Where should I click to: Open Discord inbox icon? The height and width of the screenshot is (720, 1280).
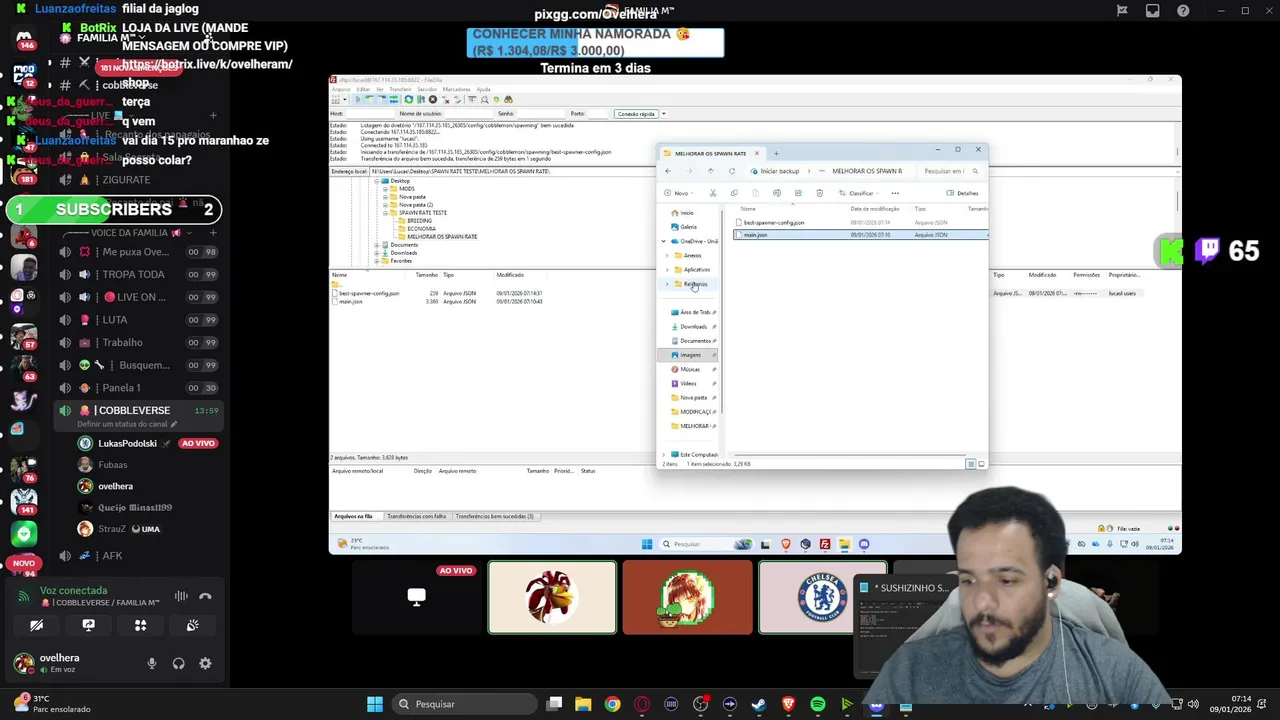point(1153,11)
